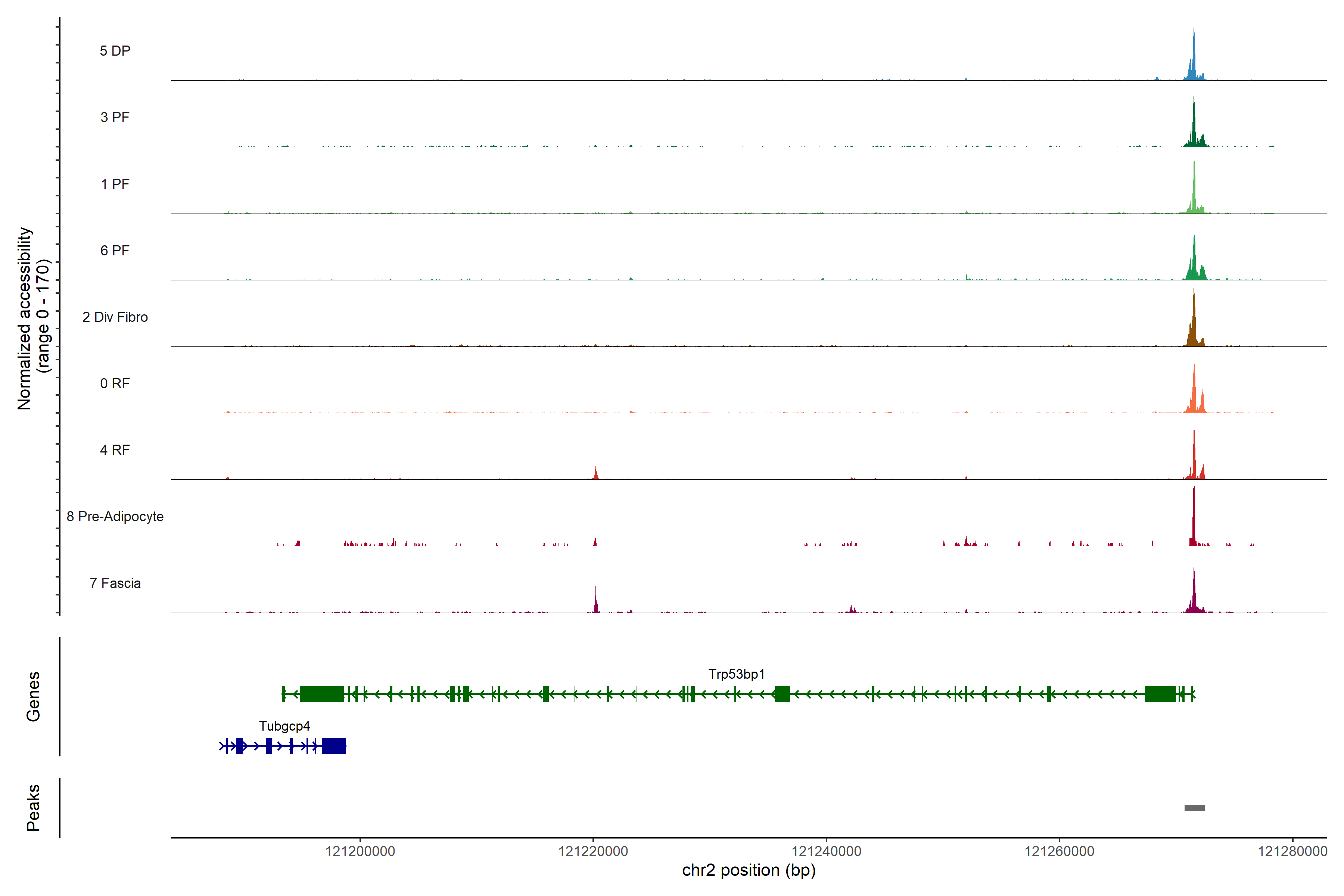Image resolution: width=1344 pixels, height=896 pixels.
Task: Click the largest Trp53bp1 exon on left
Action: click(321, 694)
